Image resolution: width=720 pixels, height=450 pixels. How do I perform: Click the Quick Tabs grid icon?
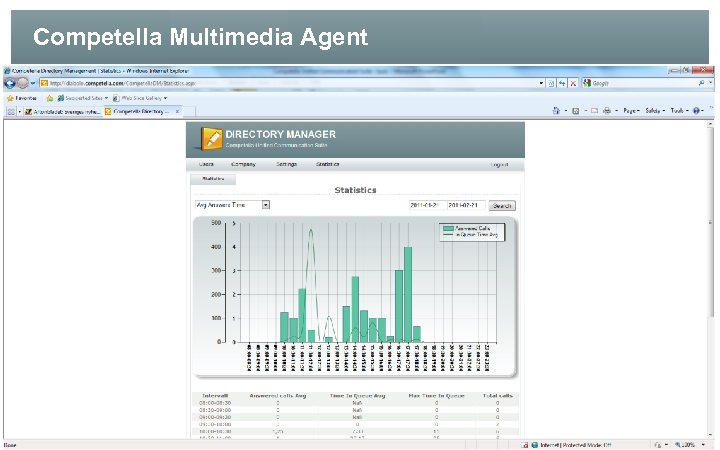click(x=11, y=111)
